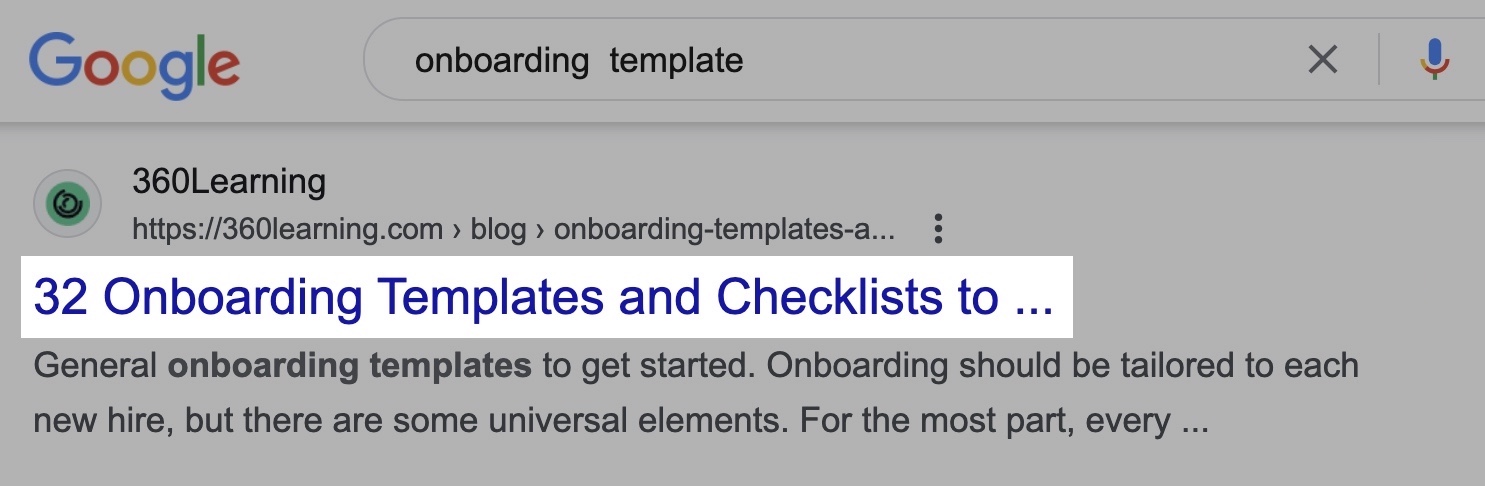
Task: Click the onboarding-templates-a... breadcrumb segment
Action: (724, 230)
